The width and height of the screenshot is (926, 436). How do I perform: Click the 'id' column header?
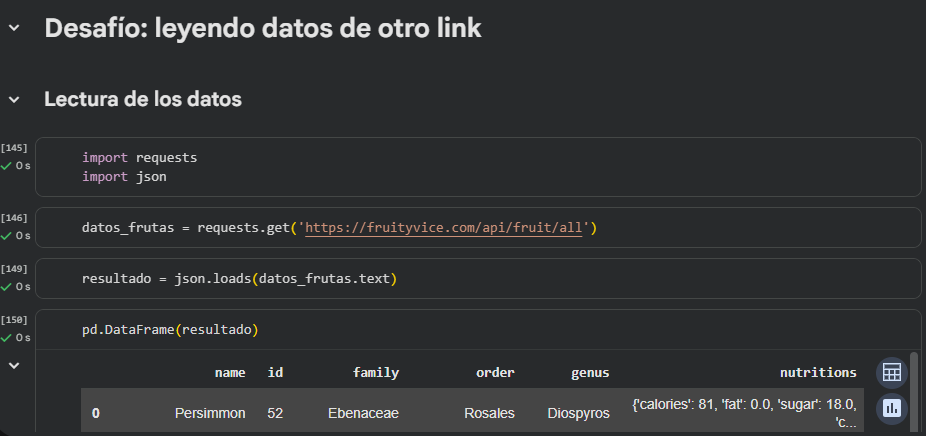pyautogui.click(x=275, y=373)
